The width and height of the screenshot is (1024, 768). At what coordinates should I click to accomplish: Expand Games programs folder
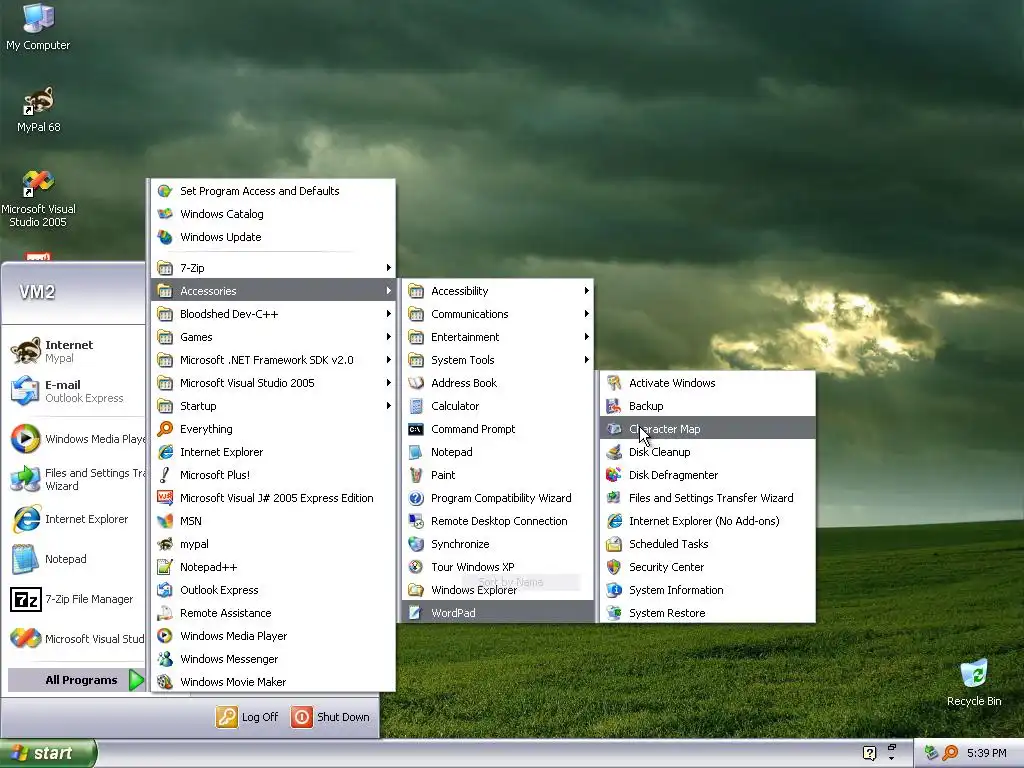(x=273, y=337)
